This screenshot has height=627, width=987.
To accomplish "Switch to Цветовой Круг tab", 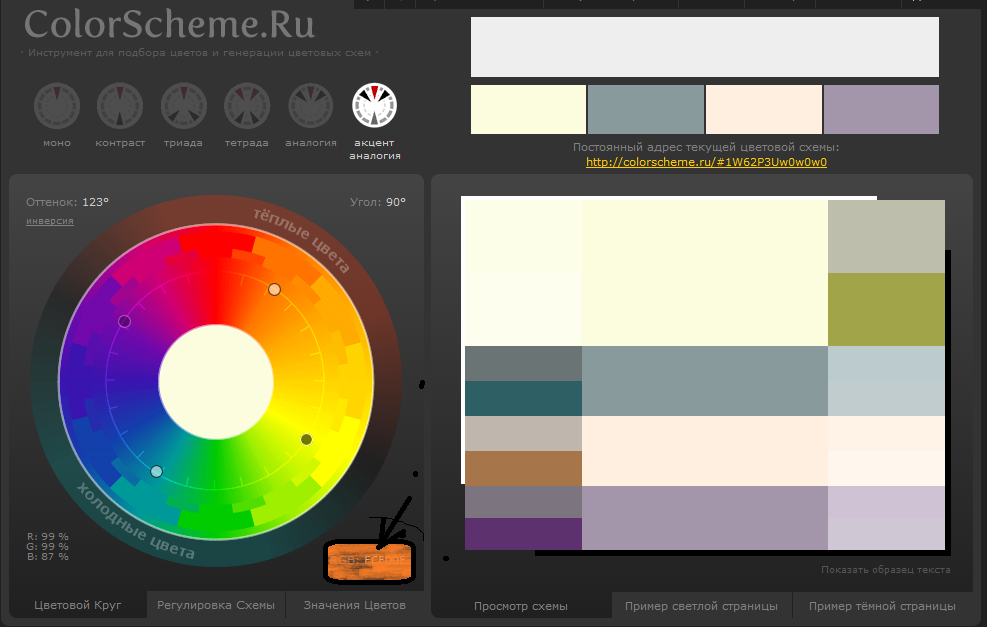I will (77, 605).
